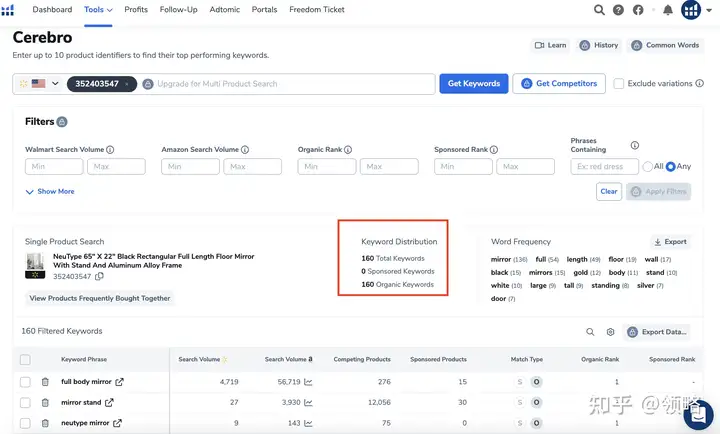Screen dimensions: 720x434
Task: Tick the select-all keywords header checkbox
Action: click(x=25, y=360)
